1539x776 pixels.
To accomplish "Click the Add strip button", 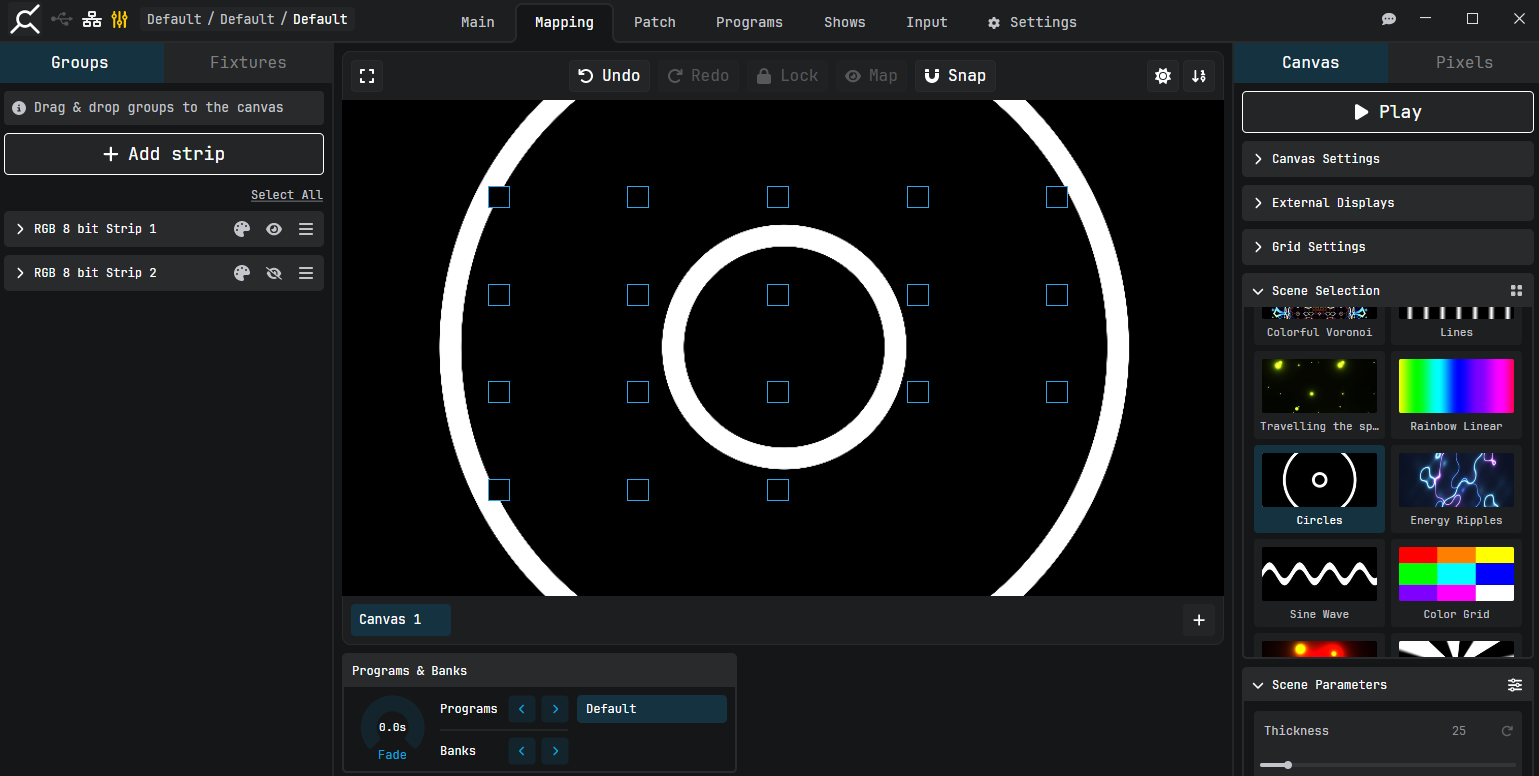I will tap(164, 154).
